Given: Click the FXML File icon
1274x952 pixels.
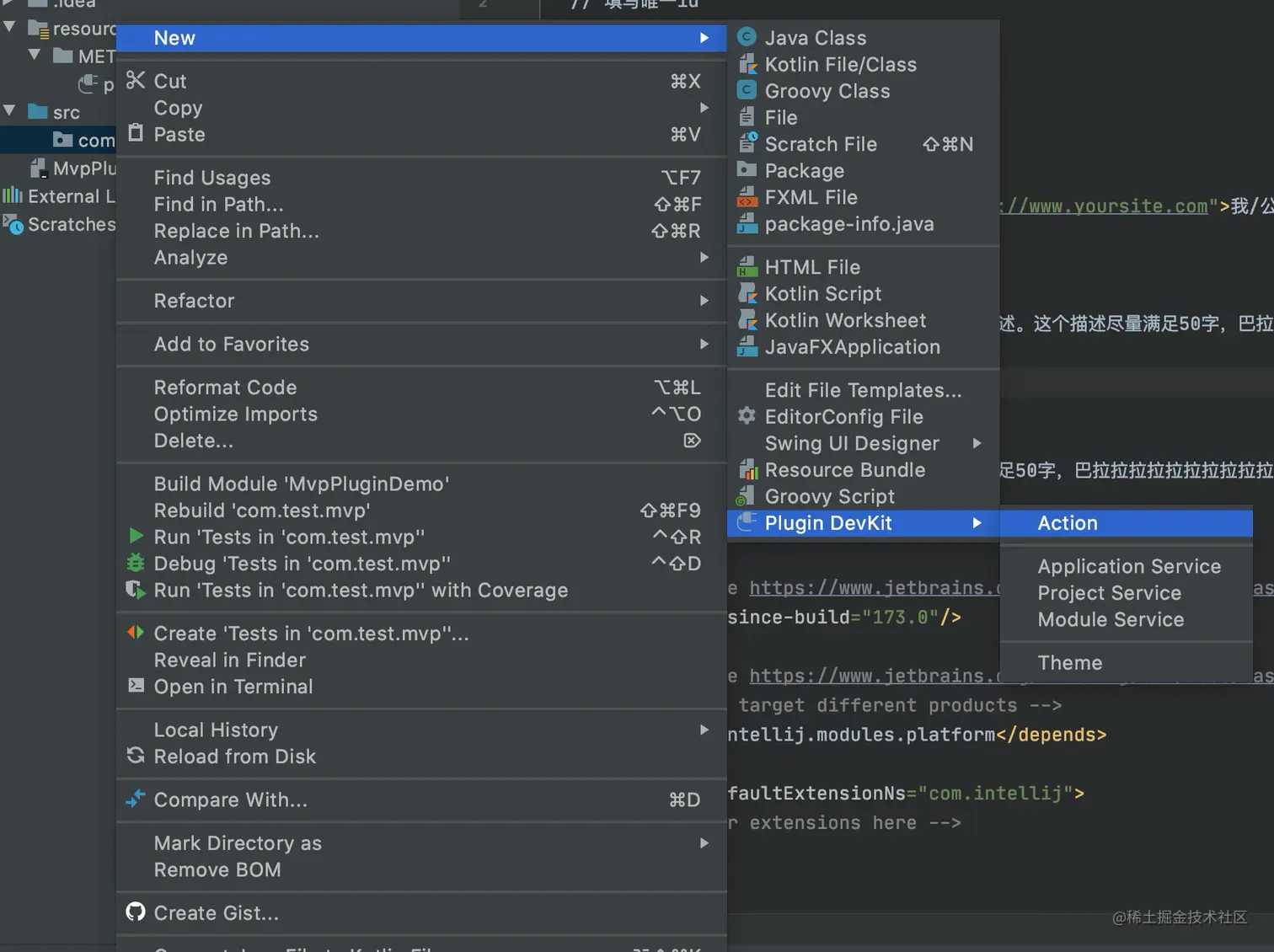Looking at the screenshot, I should [x=747, y=197].
